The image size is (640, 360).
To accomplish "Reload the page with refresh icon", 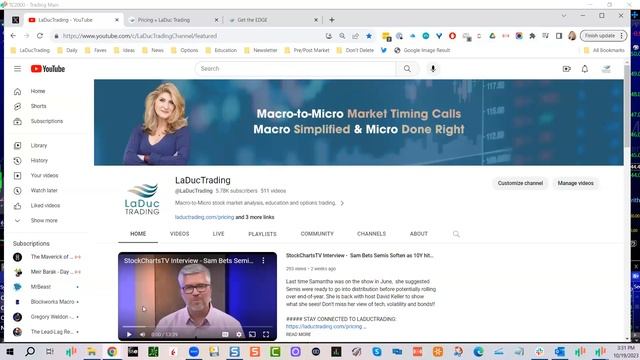I will [x=40, y=36].
